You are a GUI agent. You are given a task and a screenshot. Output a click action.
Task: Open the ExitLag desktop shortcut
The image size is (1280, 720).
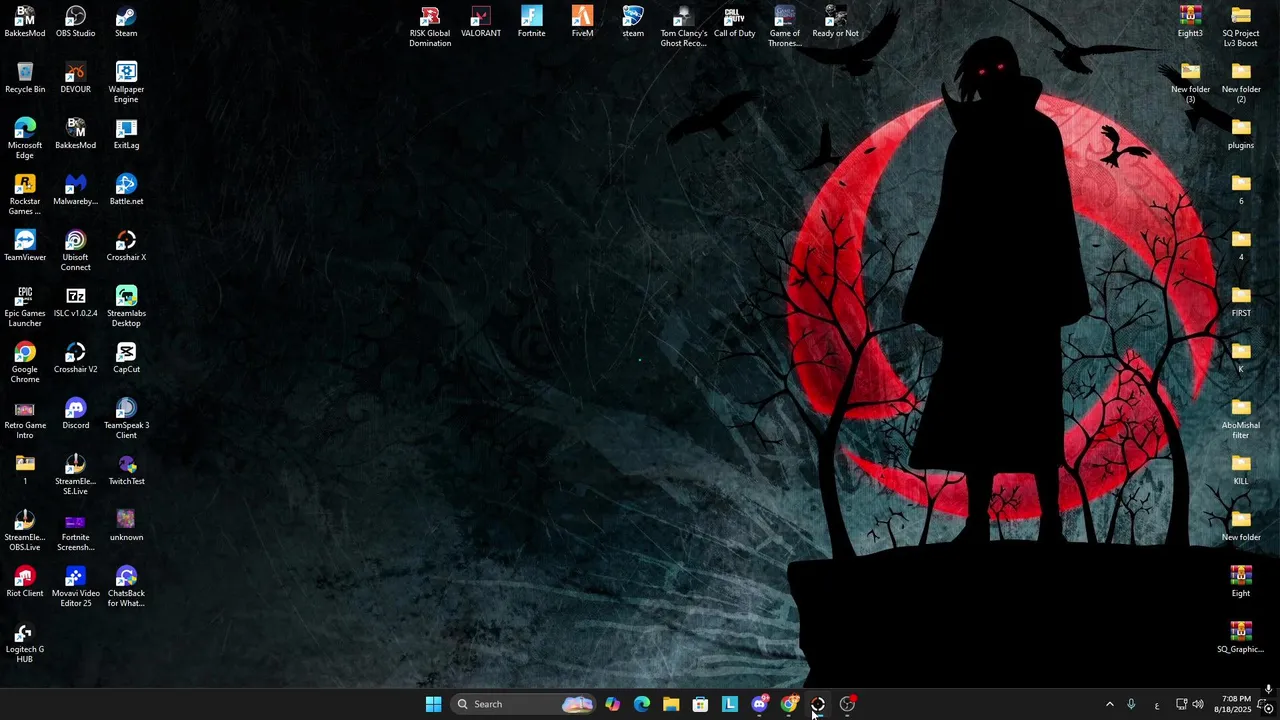[126, 134]
